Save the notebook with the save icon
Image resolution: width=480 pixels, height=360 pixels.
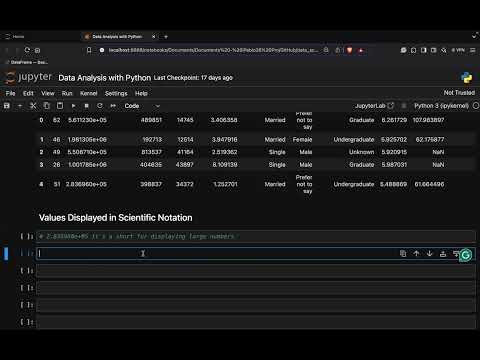coord(7,106)
